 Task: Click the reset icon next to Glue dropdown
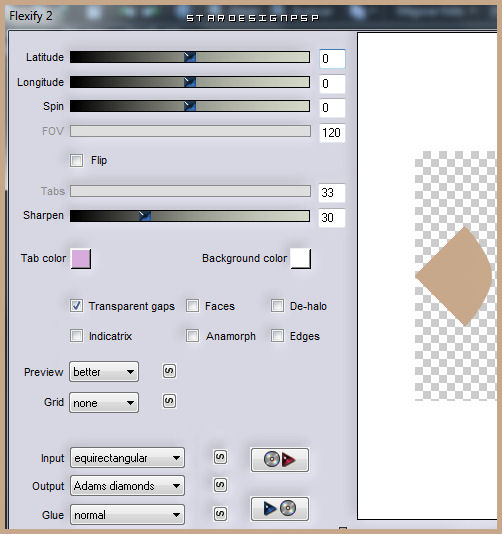220,514
